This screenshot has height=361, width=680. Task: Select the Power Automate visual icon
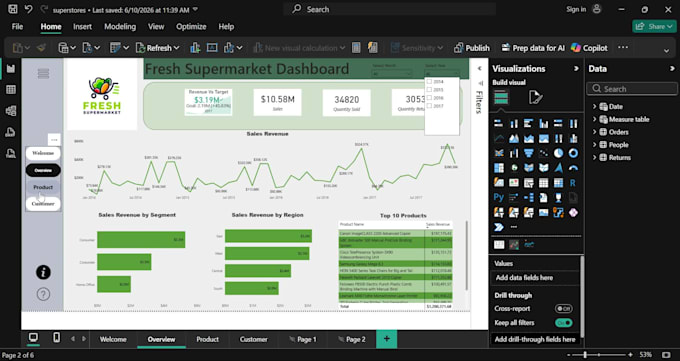(x=499, y=227)
